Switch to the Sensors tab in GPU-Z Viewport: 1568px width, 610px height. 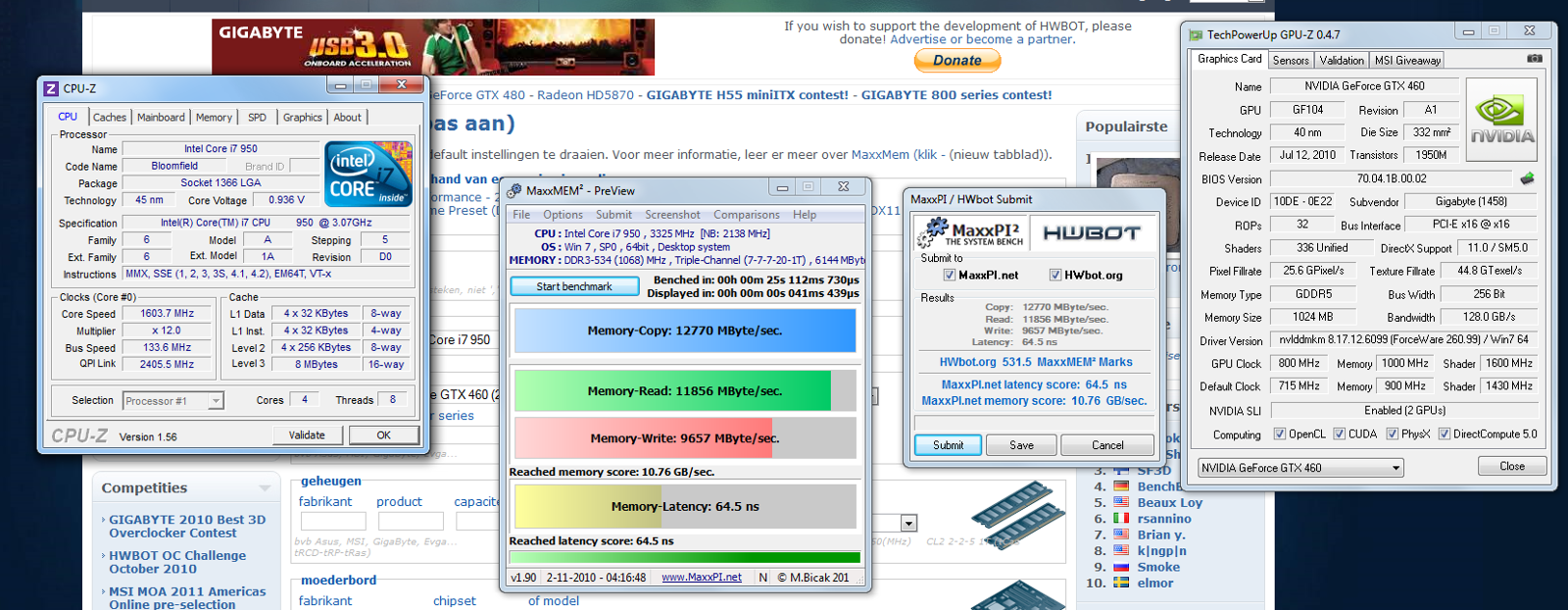click(1291, 61)
